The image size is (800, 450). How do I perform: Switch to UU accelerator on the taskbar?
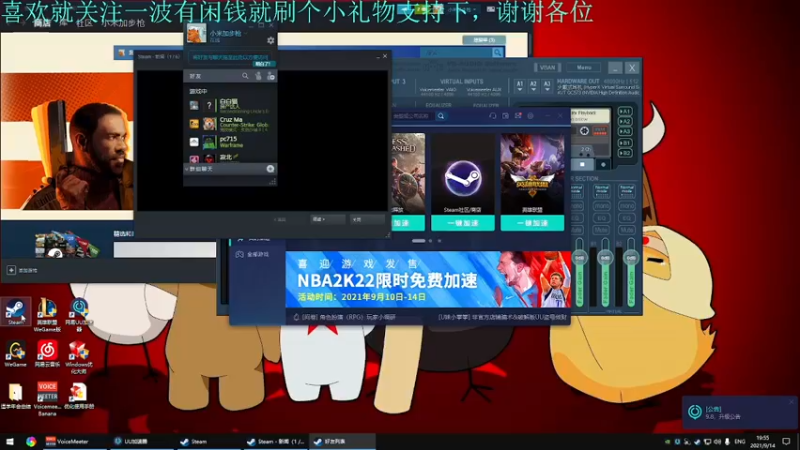pos(141,441)
